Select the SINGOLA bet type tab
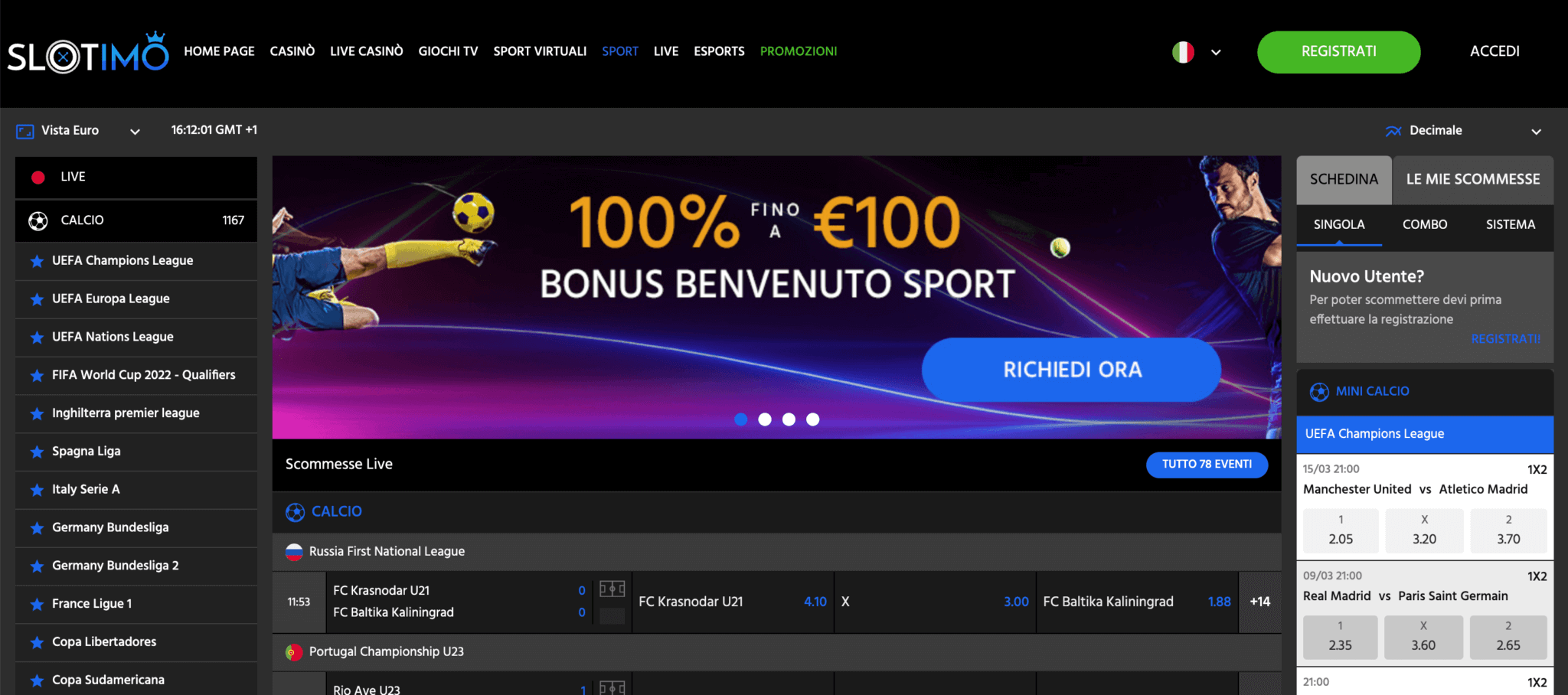Viewport: 1568px width, 695px height. [1339, 225]
